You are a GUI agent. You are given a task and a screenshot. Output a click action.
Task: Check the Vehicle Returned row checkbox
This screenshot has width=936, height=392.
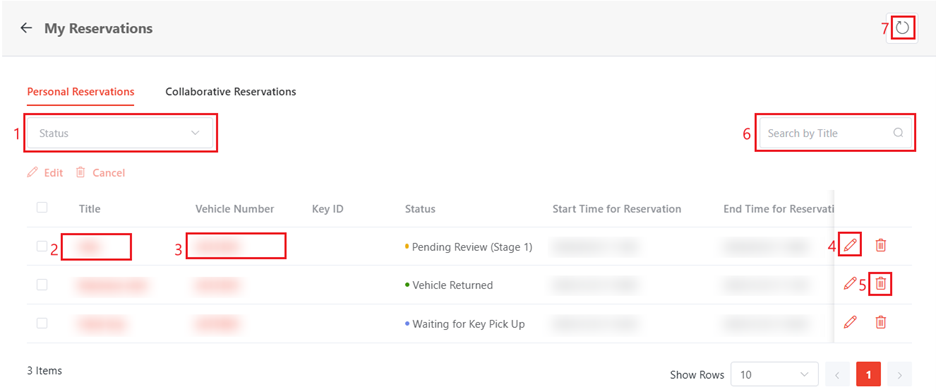point(42,285)
